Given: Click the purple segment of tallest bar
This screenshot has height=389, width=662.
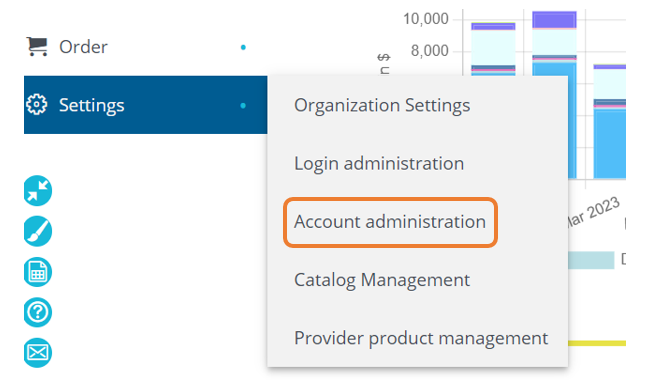Looking at the screenshot, I should click(x=554, y=20).
